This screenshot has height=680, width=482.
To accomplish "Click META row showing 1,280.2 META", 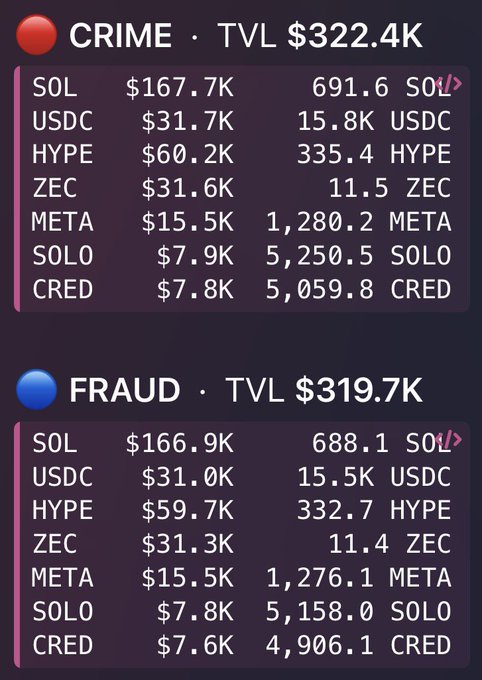I will 242,222.
